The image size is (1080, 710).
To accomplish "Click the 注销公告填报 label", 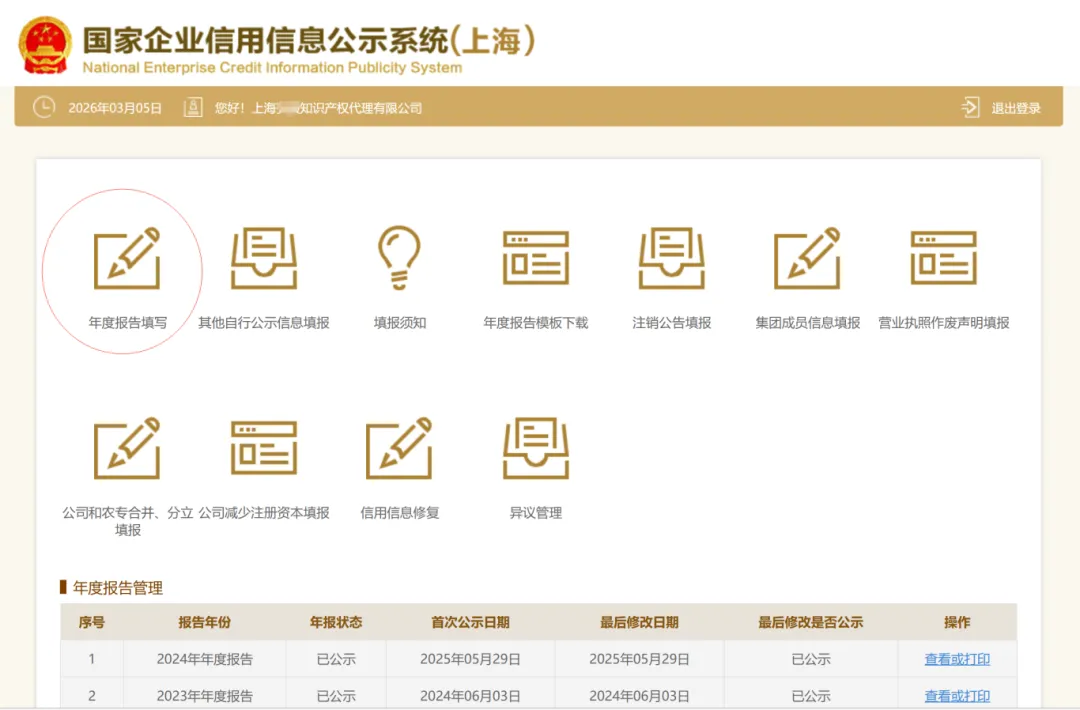I will pyautogui.click(x=672, y=322).
